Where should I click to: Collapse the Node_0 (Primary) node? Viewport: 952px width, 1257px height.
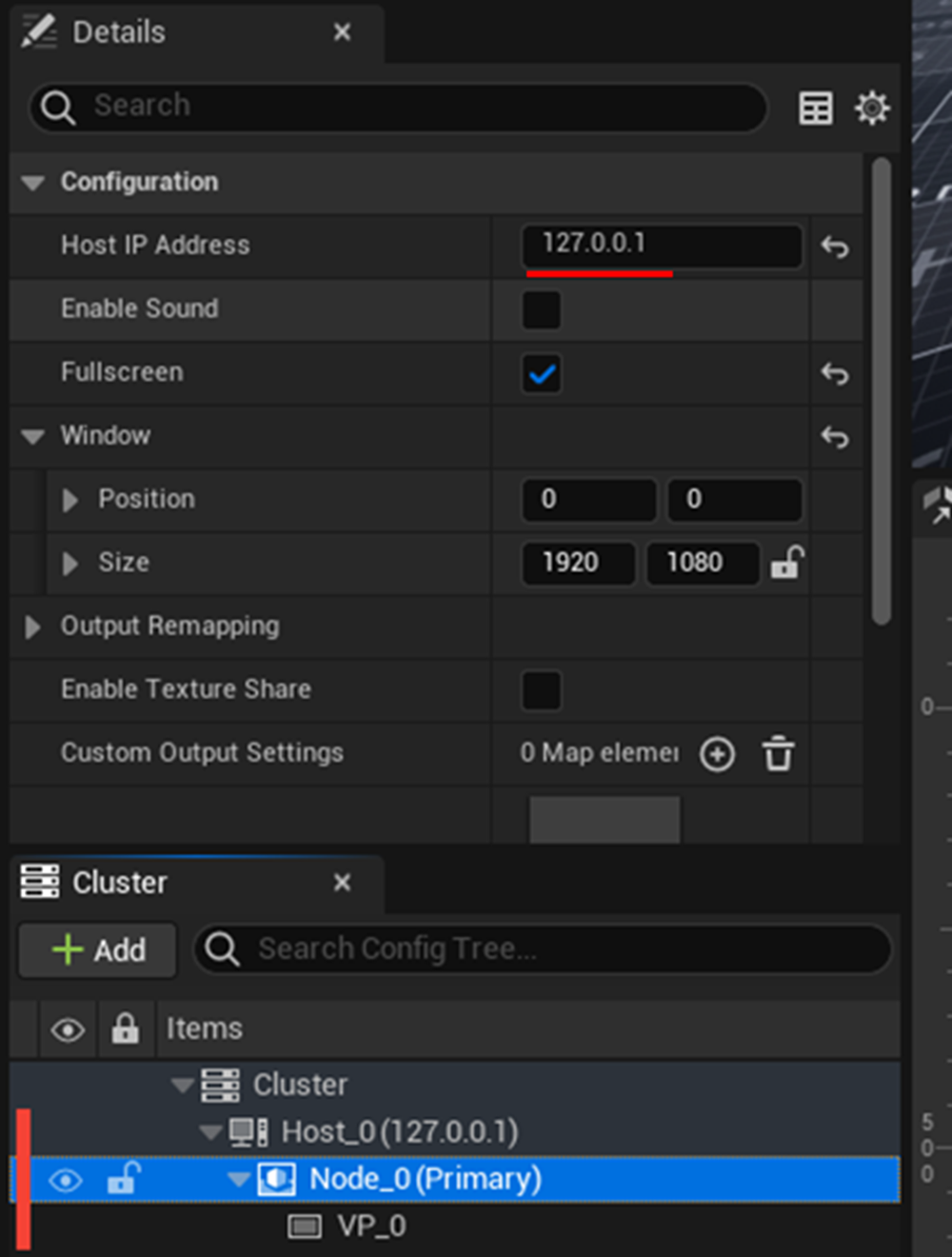click(x=240, y=1180)
